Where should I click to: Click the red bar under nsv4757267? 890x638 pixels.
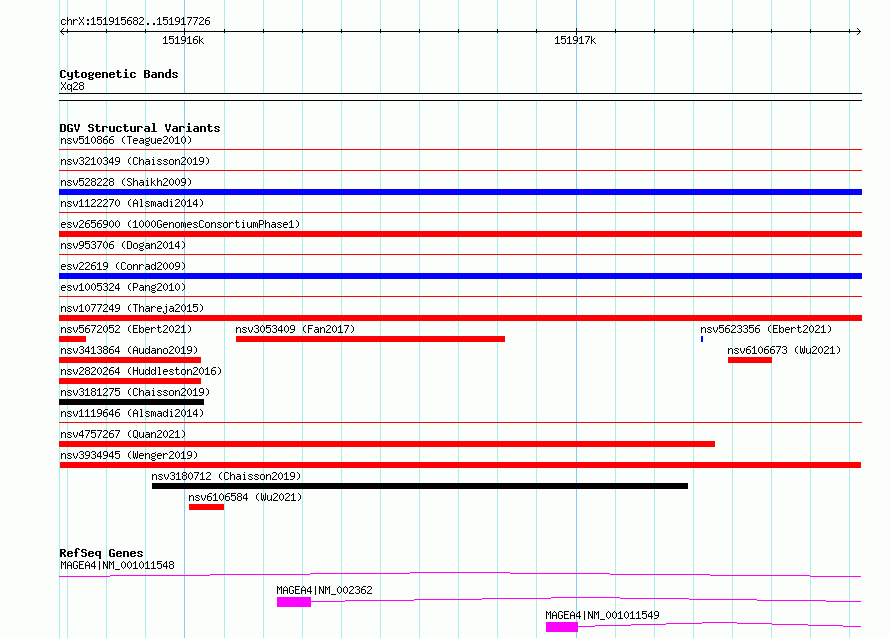[x=387, y=444]
